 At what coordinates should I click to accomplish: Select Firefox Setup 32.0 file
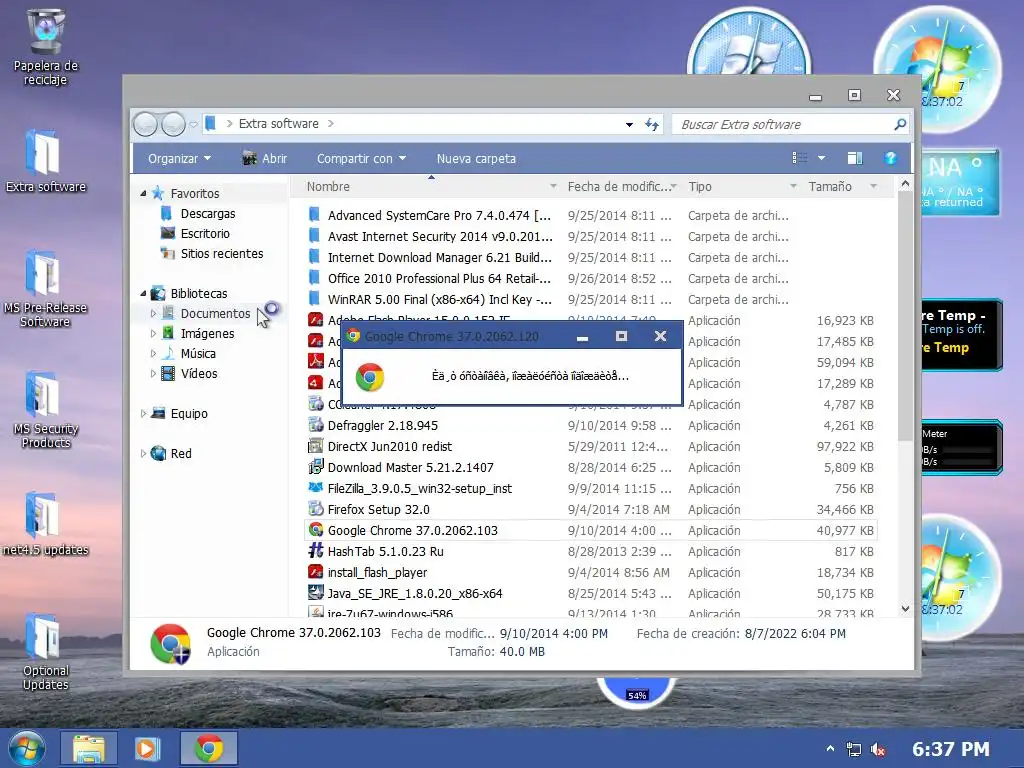(x=379, y=509)
